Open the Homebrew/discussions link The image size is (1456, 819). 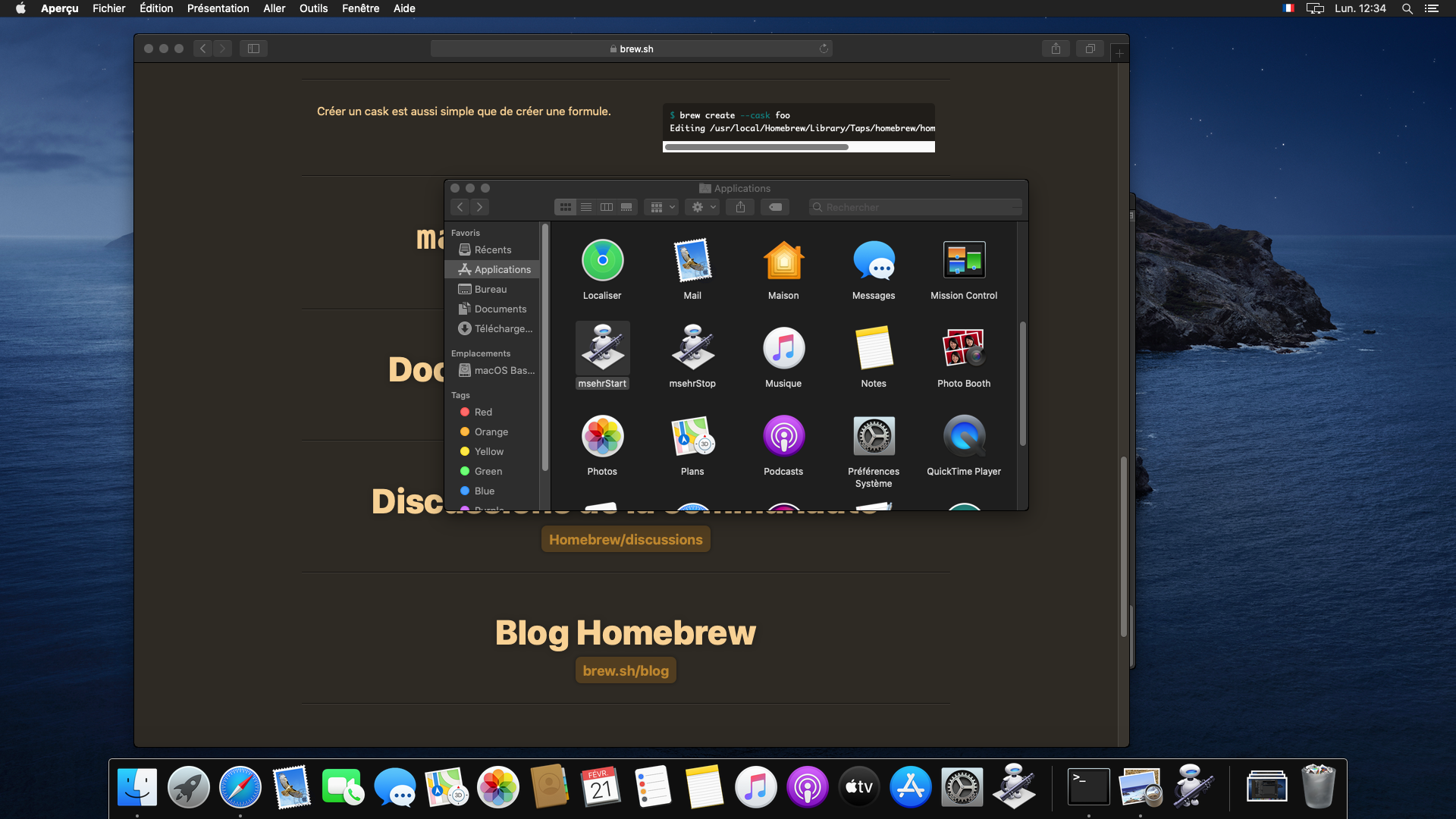[x=626, y=539]
